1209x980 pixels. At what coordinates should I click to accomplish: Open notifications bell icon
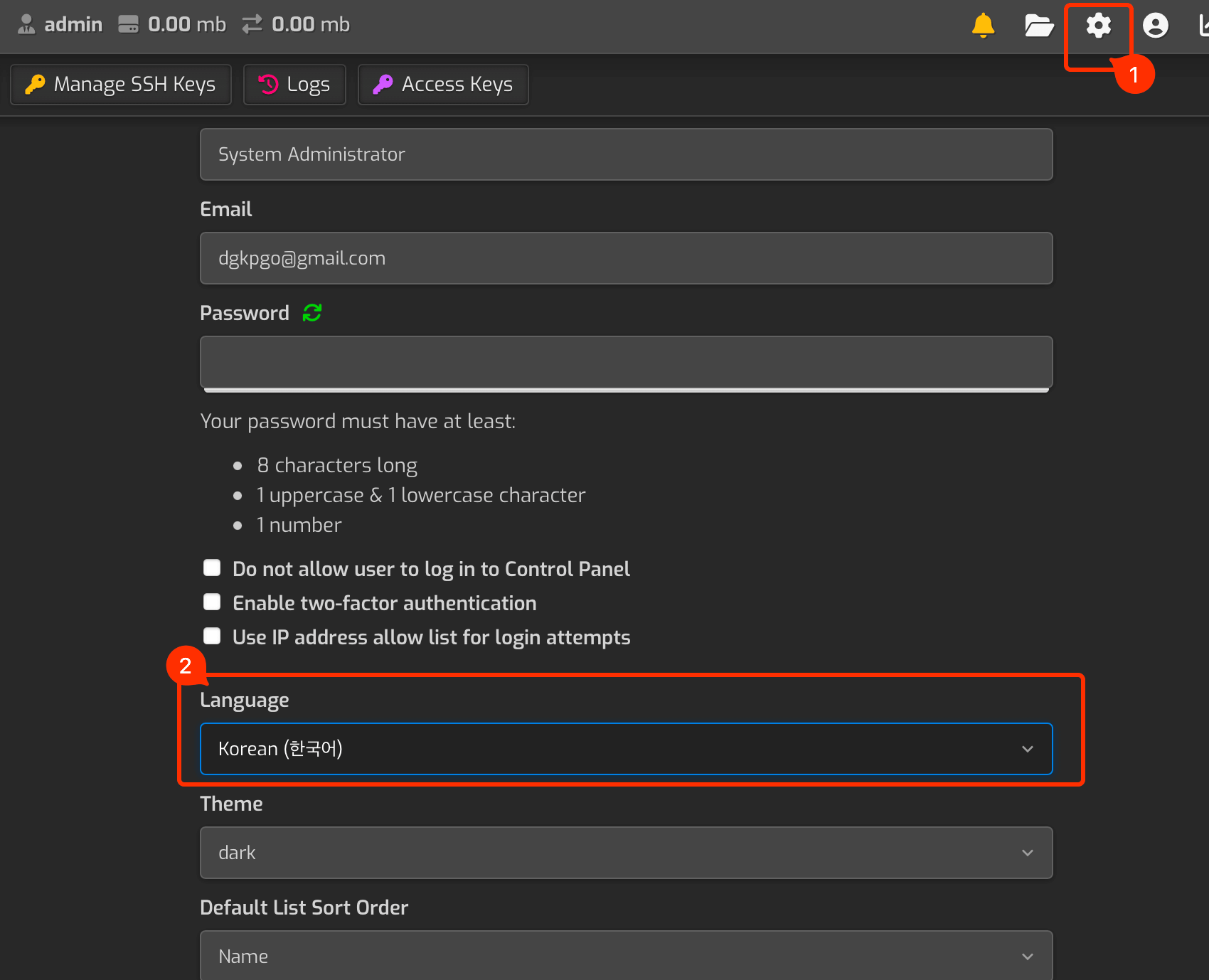click(983, 26)
